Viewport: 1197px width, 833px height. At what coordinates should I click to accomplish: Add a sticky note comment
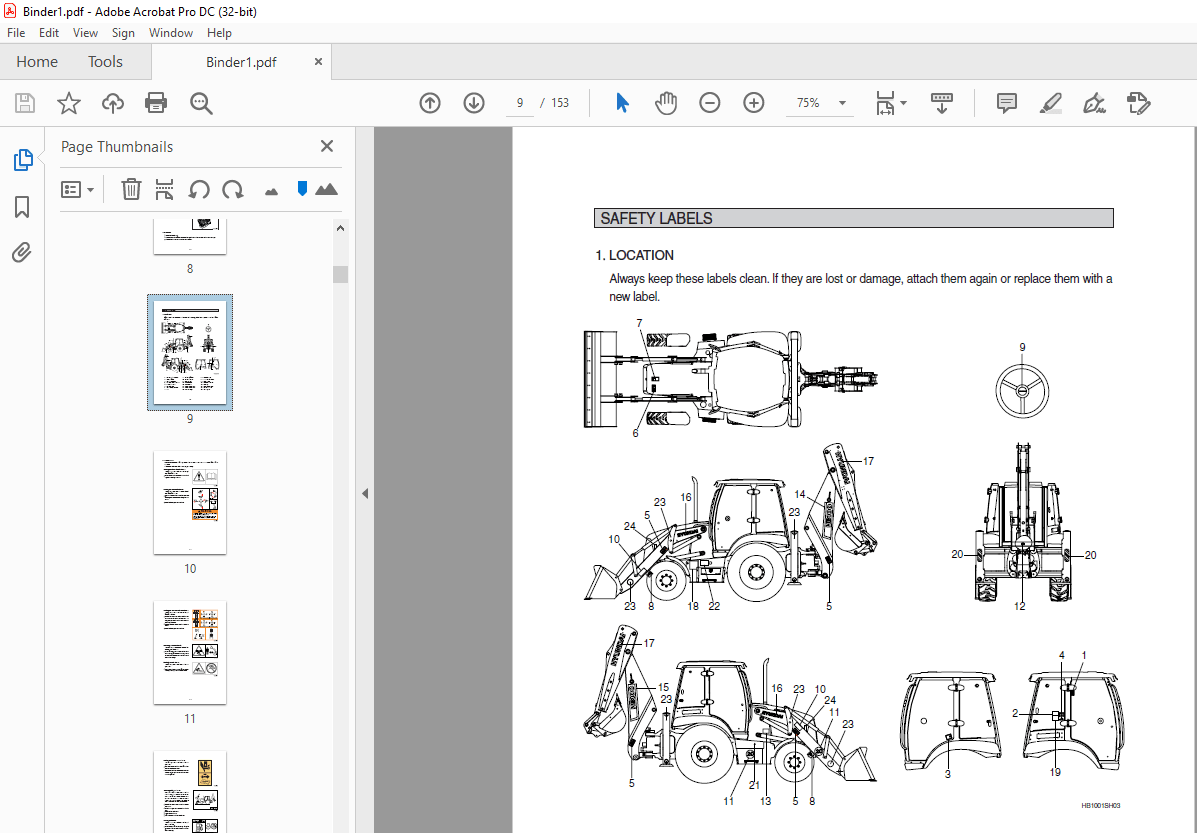pos(1005,103)
